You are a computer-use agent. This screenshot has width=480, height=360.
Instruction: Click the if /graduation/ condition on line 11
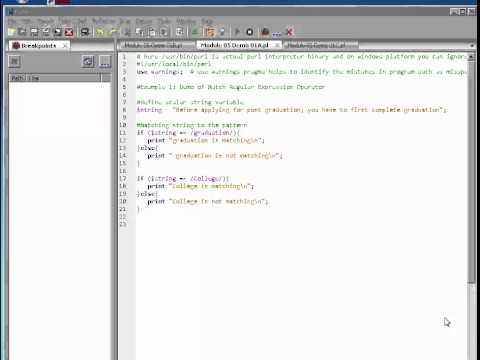click(188, 133)
